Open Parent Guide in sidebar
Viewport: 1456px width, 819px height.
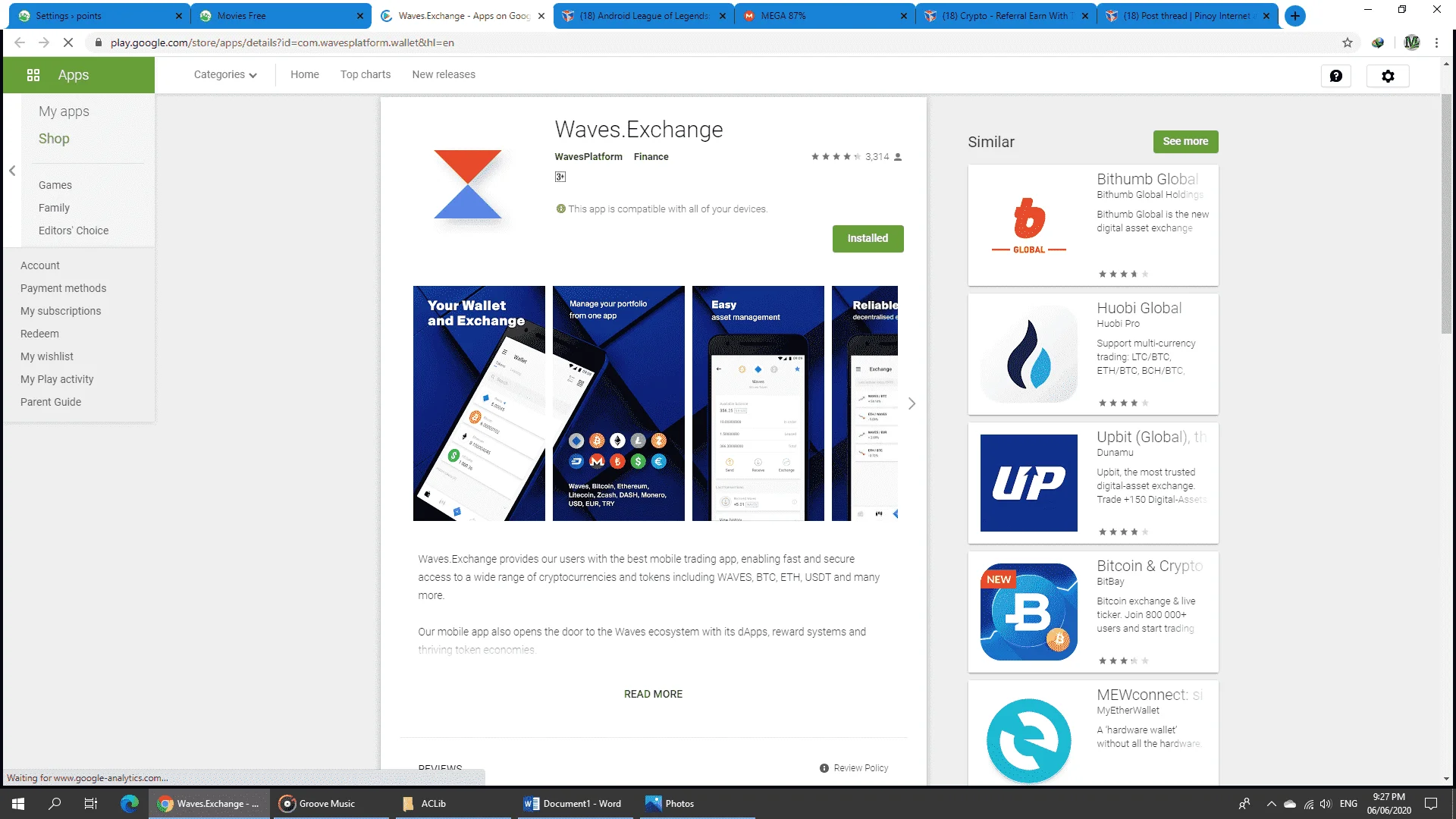(51, 402)
